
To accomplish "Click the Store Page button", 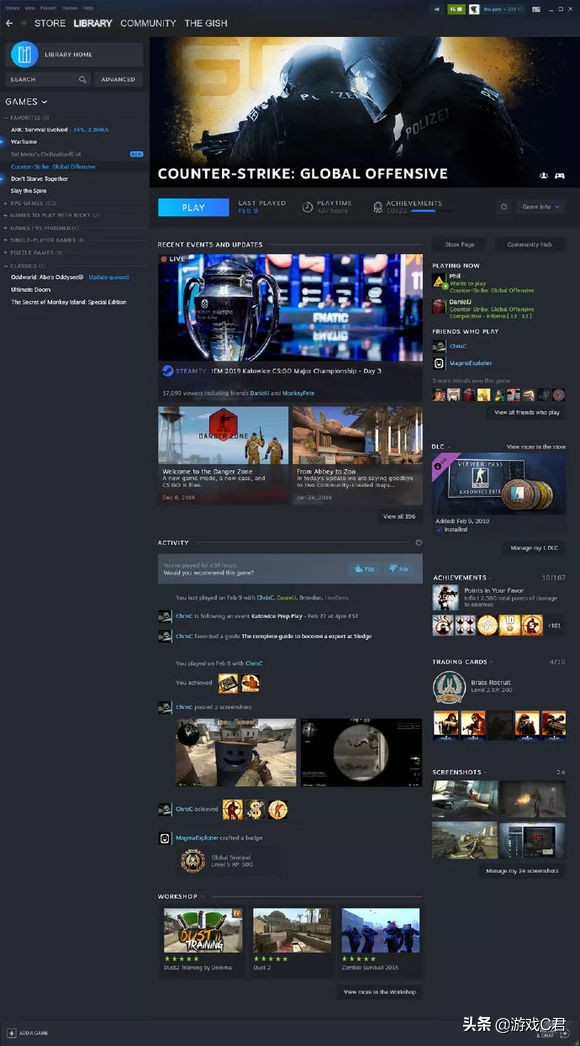I will 459,244.
